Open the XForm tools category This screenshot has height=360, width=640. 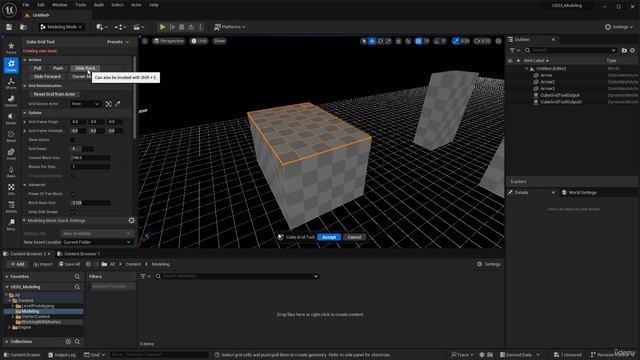point(11,83)
